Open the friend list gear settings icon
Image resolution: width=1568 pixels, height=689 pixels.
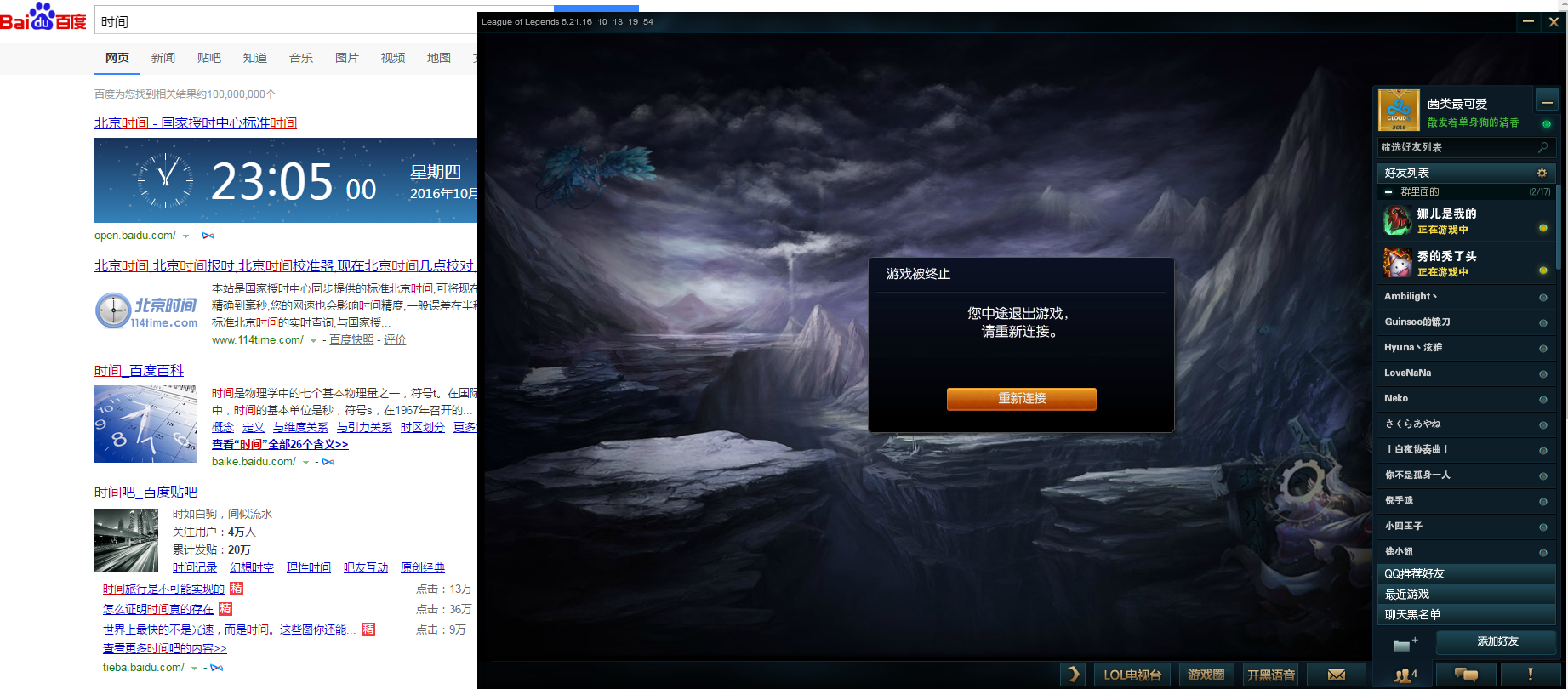(1542, 173)
